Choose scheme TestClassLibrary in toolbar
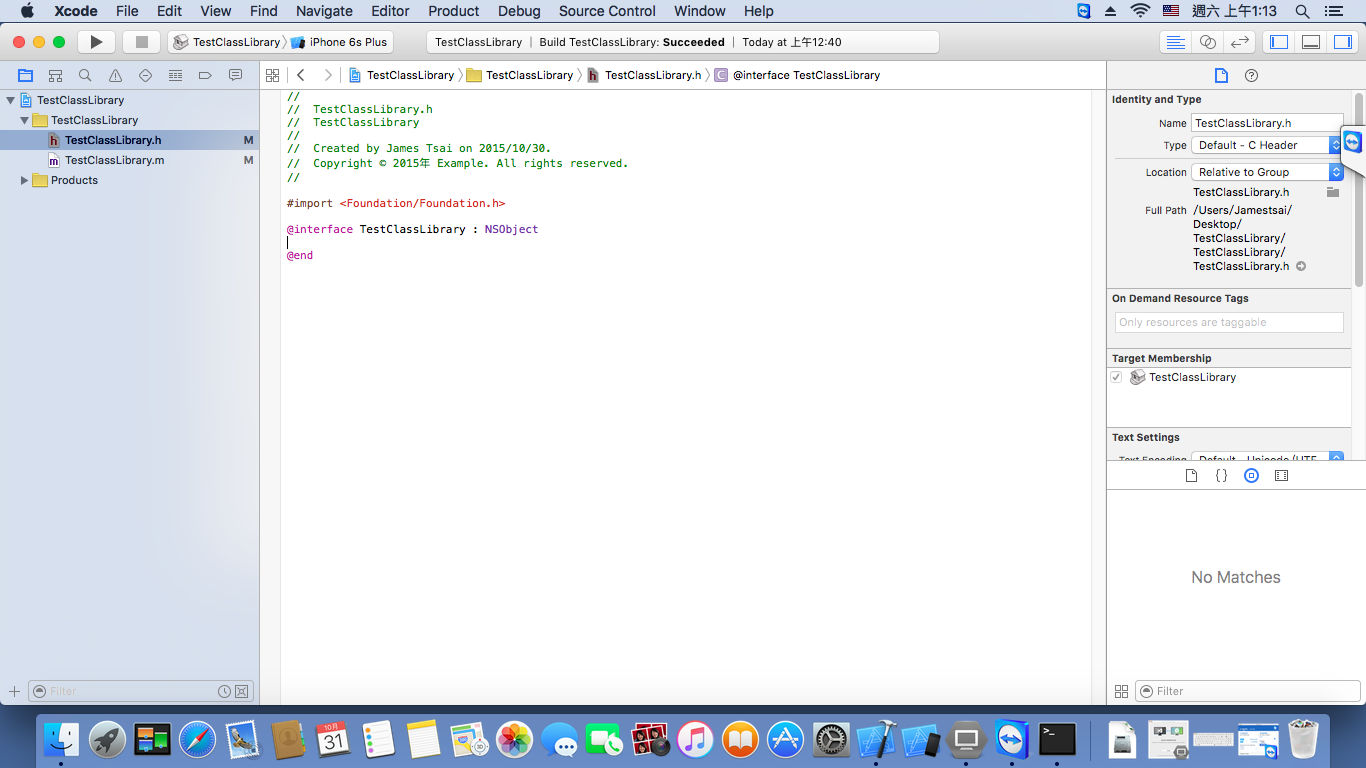This screenshot has width=1366, height=768. tap(227, 42)
